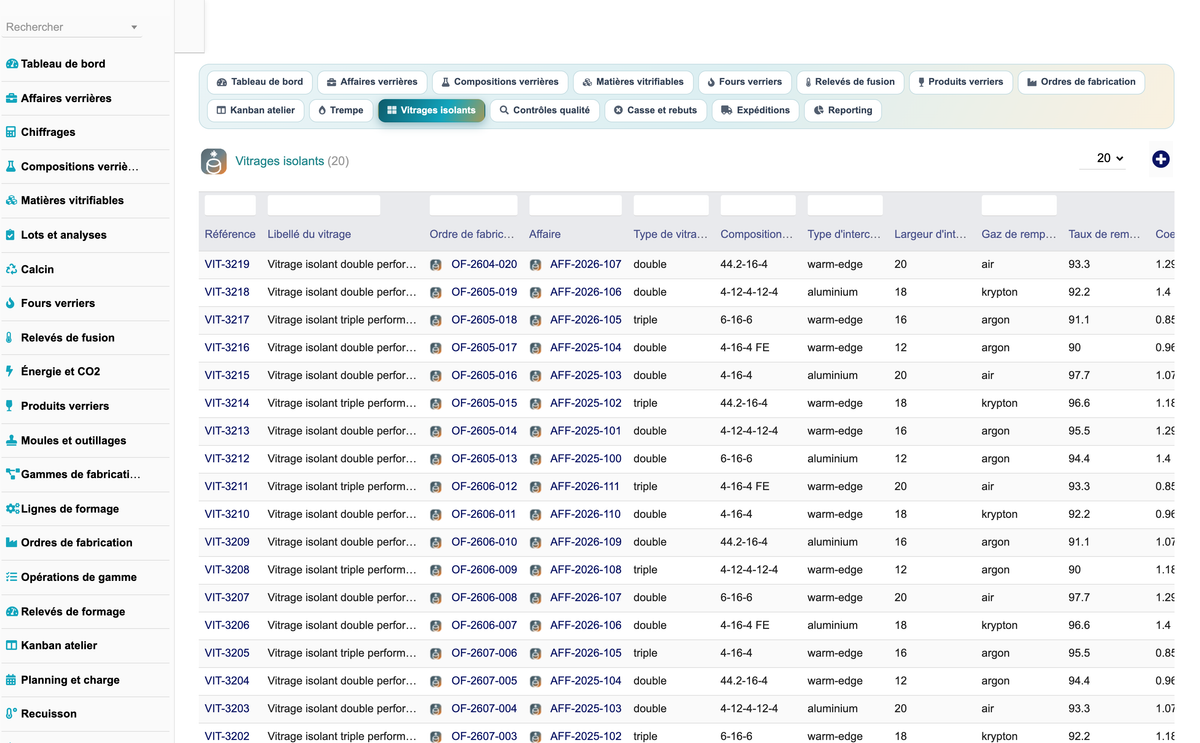Click the icon beside AFF-2025-104 in the VIT-3216 row
The width and height of the screenshot is (1200, 743).
535,348
